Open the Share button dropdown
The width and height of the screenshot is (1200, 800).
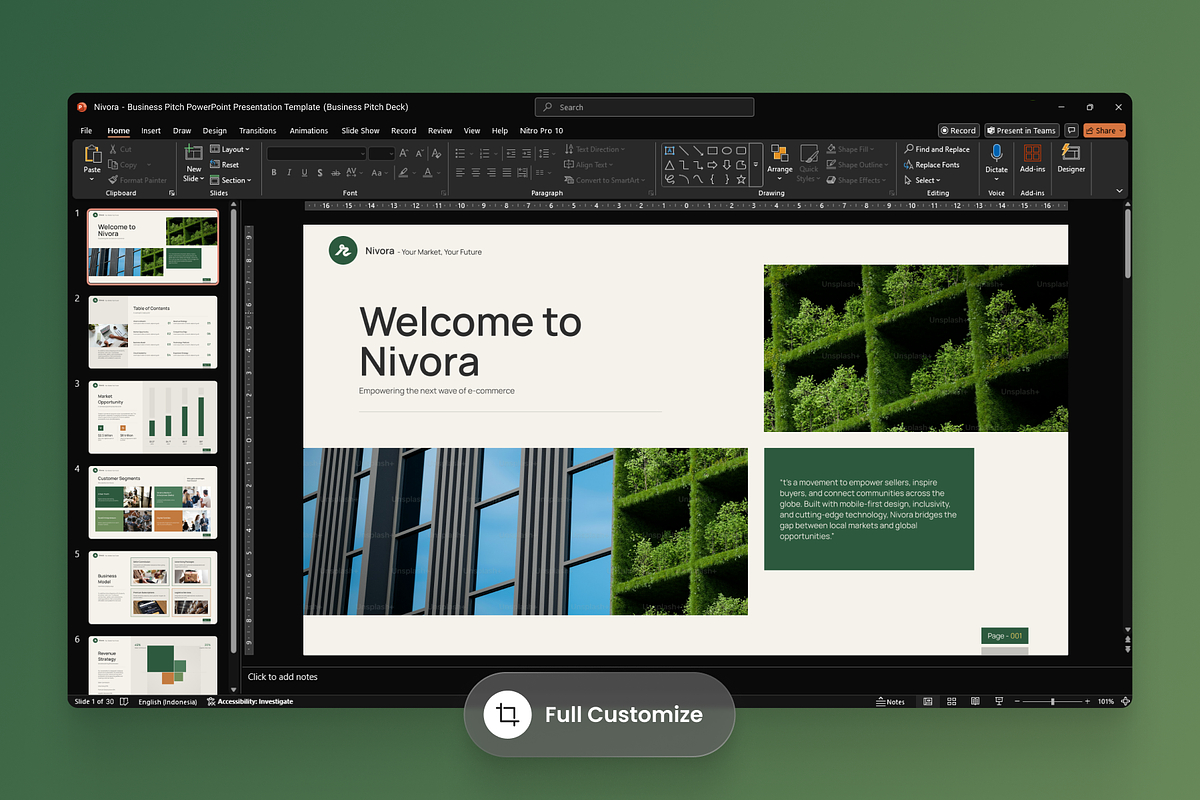coord(1104,130)
